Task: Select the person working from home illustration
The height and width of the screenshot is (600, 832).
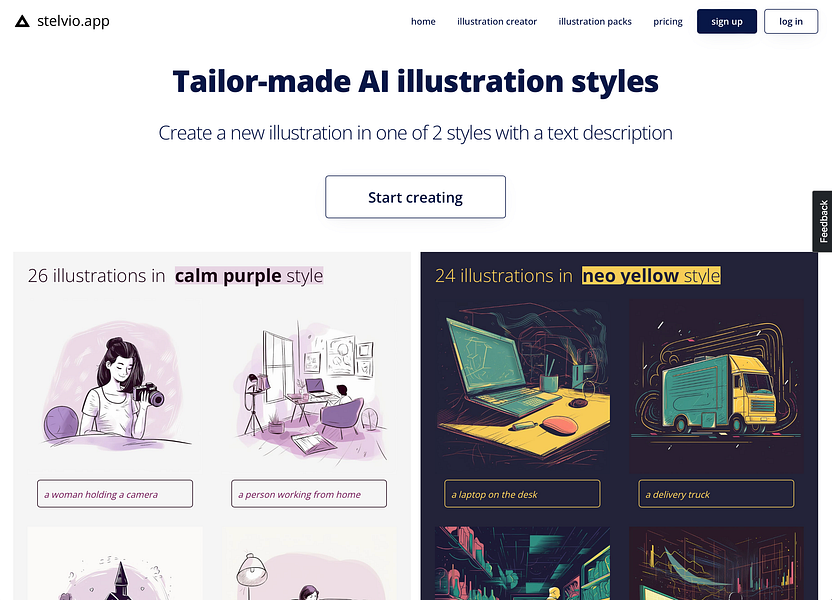Action: [x=309, y=386]
